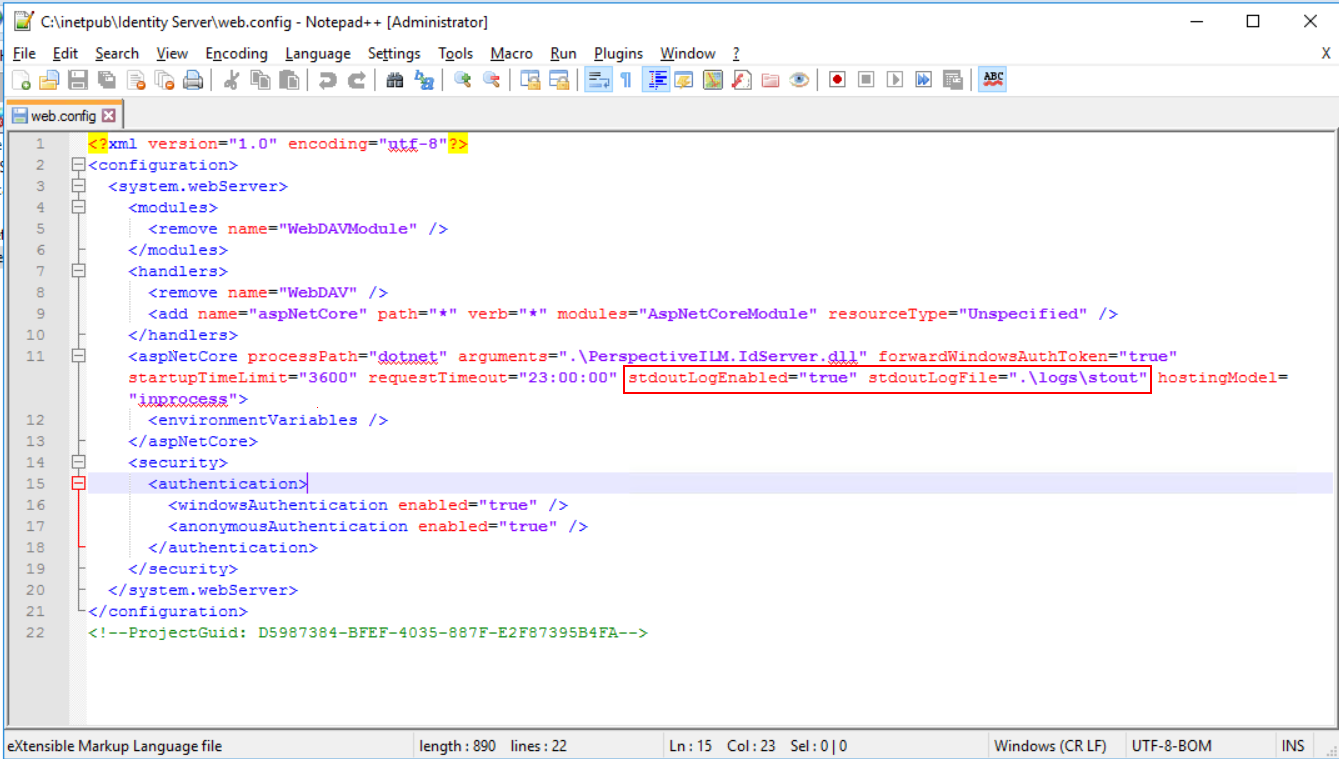Click Windows (CR LF) in status bar
The image size is (1339, 759).
pyautogui.click(x=1050, y=746)
